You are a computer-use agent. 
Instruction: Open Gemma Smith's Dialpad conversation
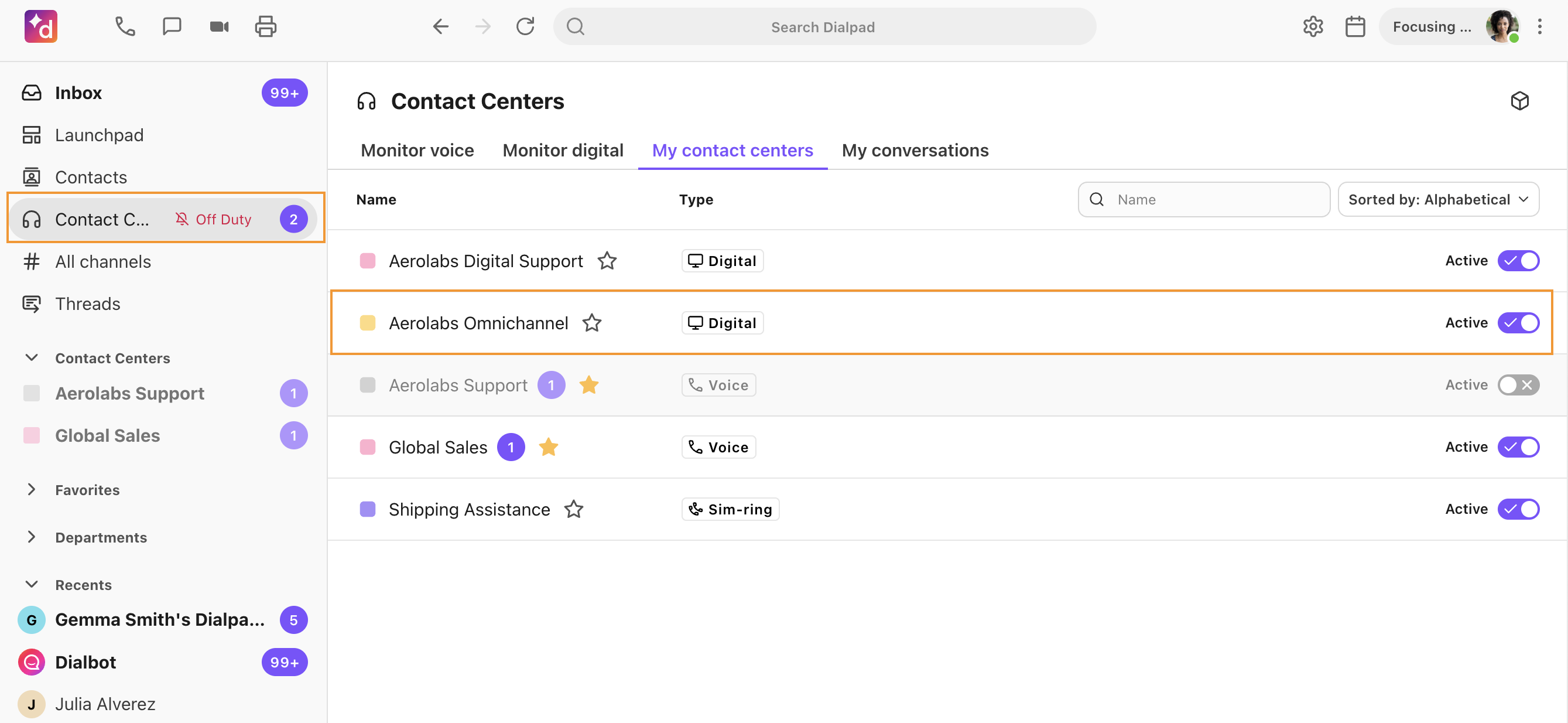(x=163, y=620)
